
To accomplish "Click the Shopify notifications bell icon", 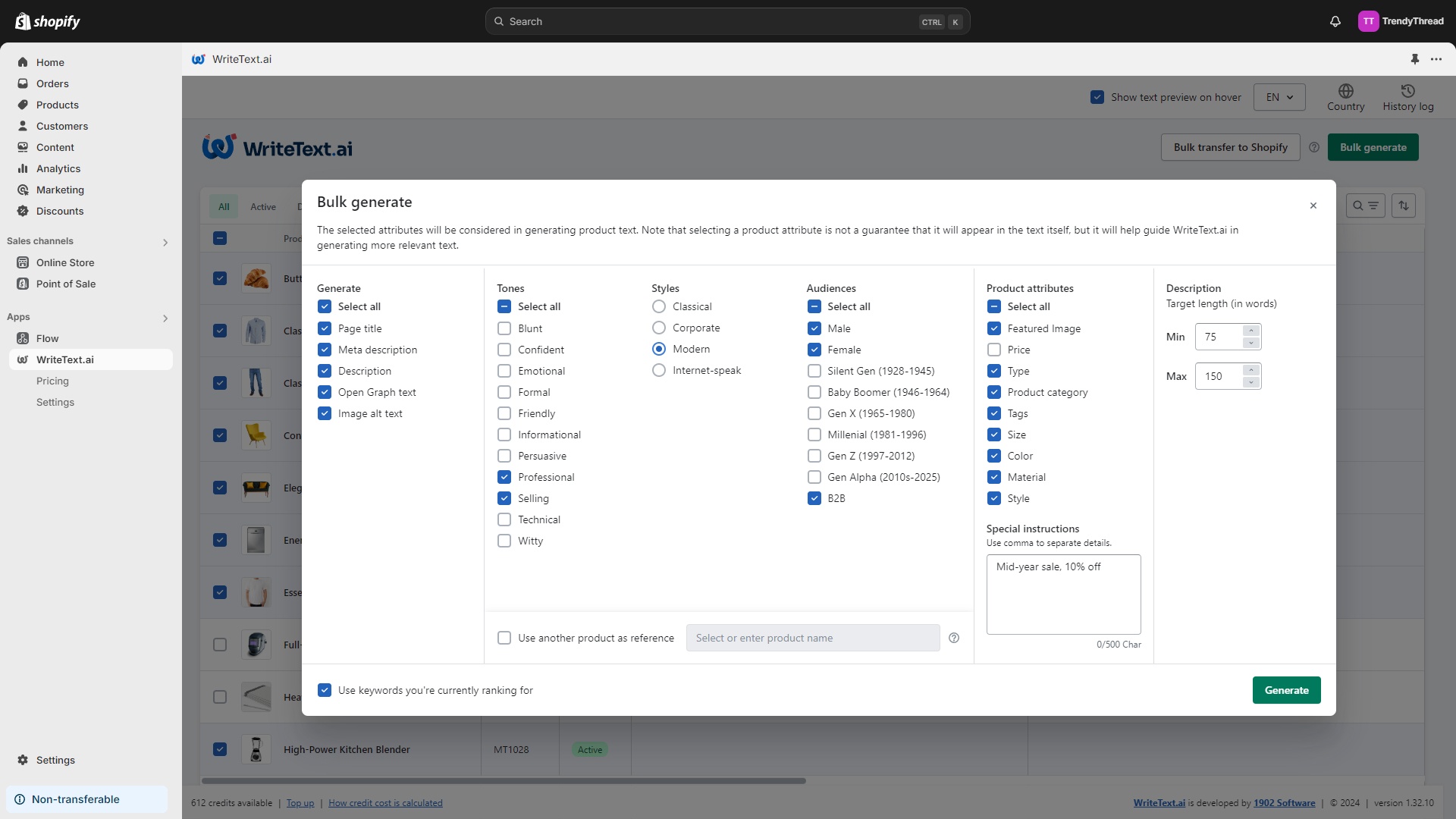I will coord(1335,22).
